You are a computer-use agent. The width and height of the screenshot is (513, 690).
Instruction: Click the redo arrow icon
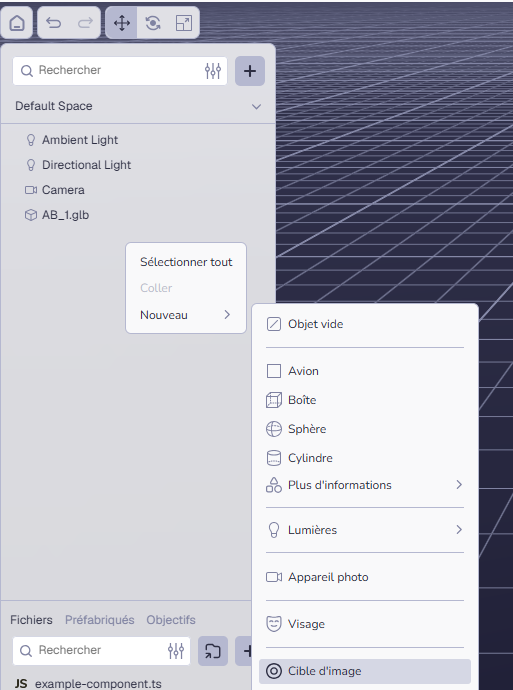click(85, 22)
